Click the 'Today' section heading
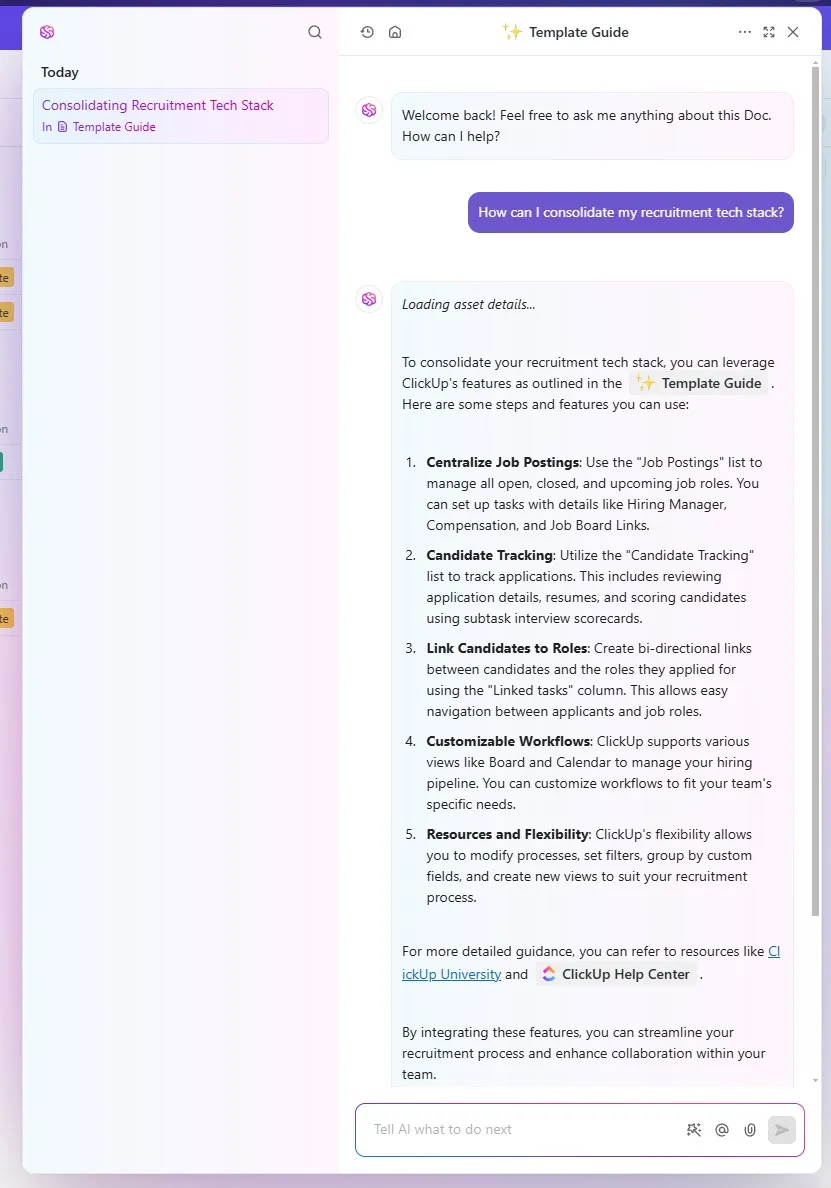 point(60,73)
